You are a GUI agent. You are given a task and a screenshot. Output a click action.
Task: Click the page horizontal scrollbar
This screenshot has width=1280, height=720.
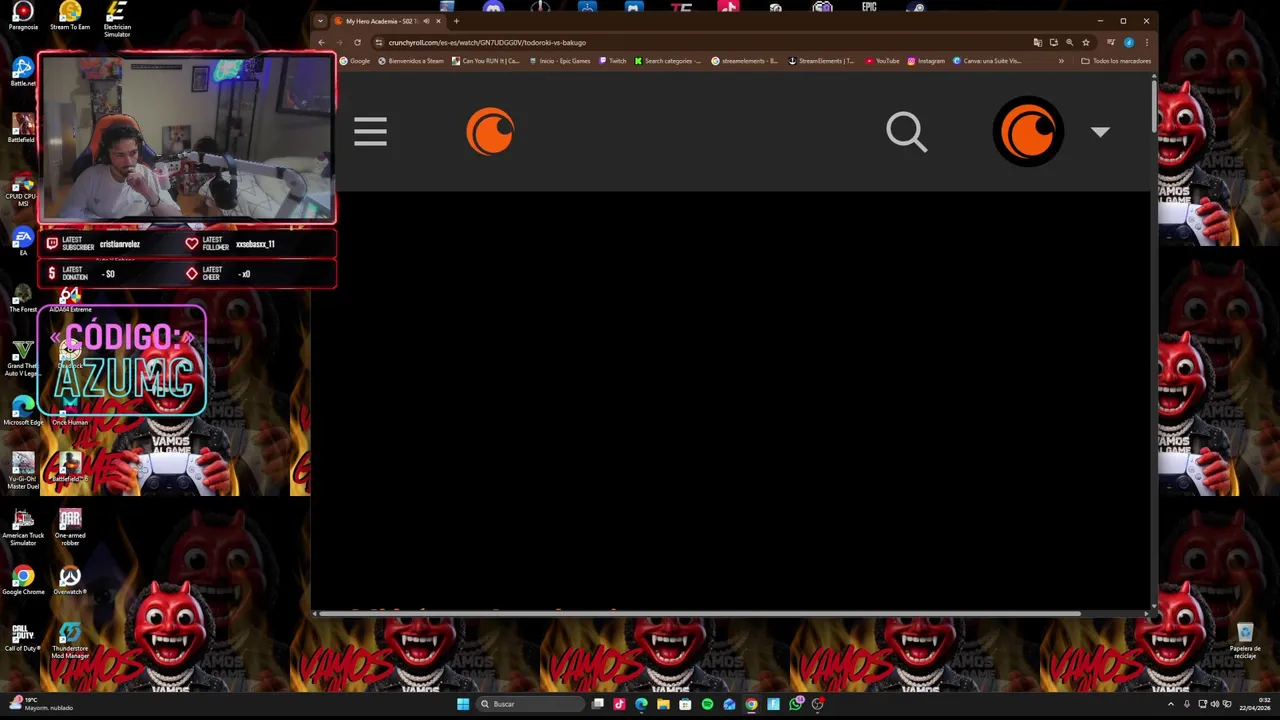click(700, 613)
